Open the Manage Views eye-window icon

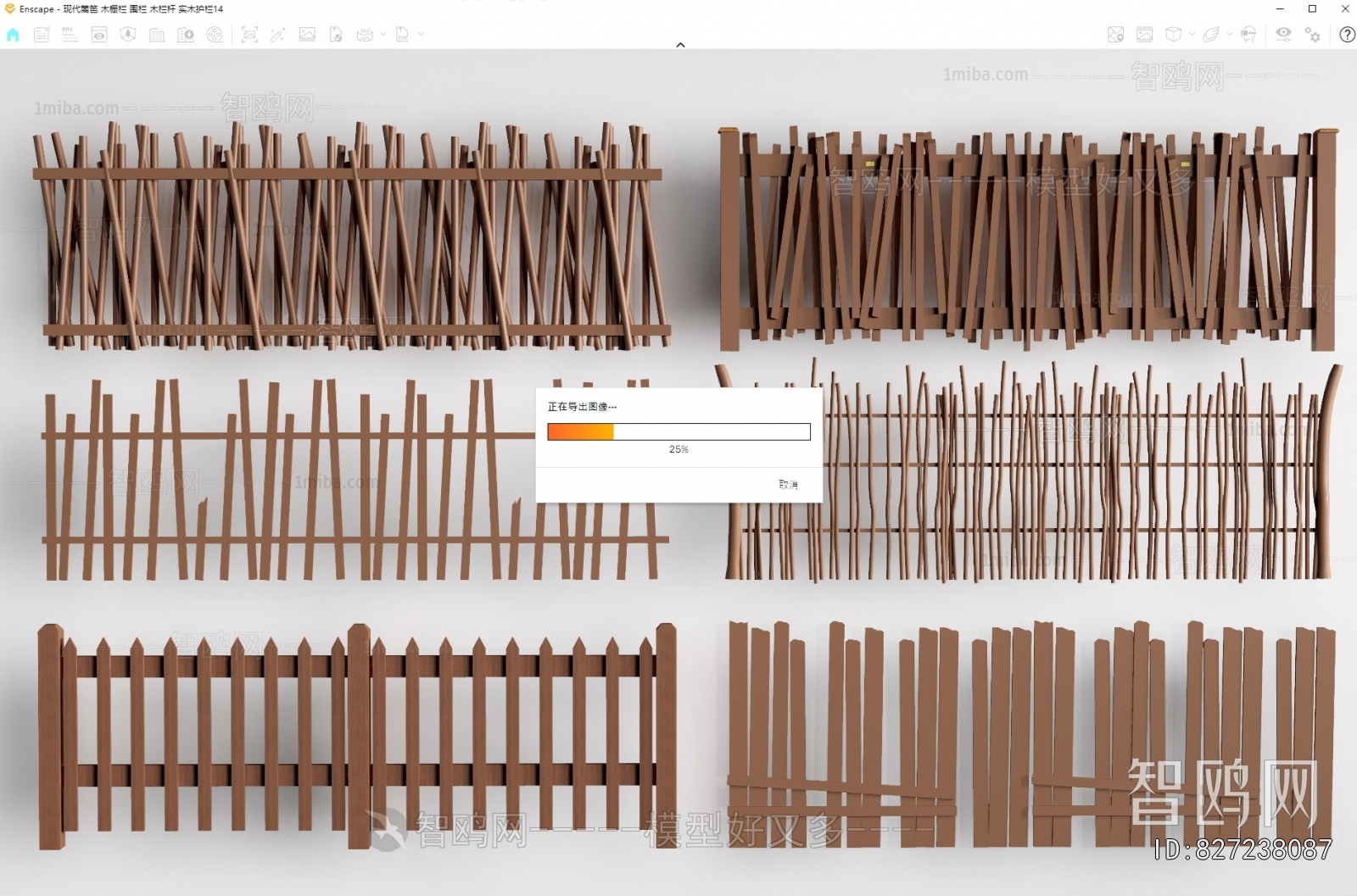[99, 35]
